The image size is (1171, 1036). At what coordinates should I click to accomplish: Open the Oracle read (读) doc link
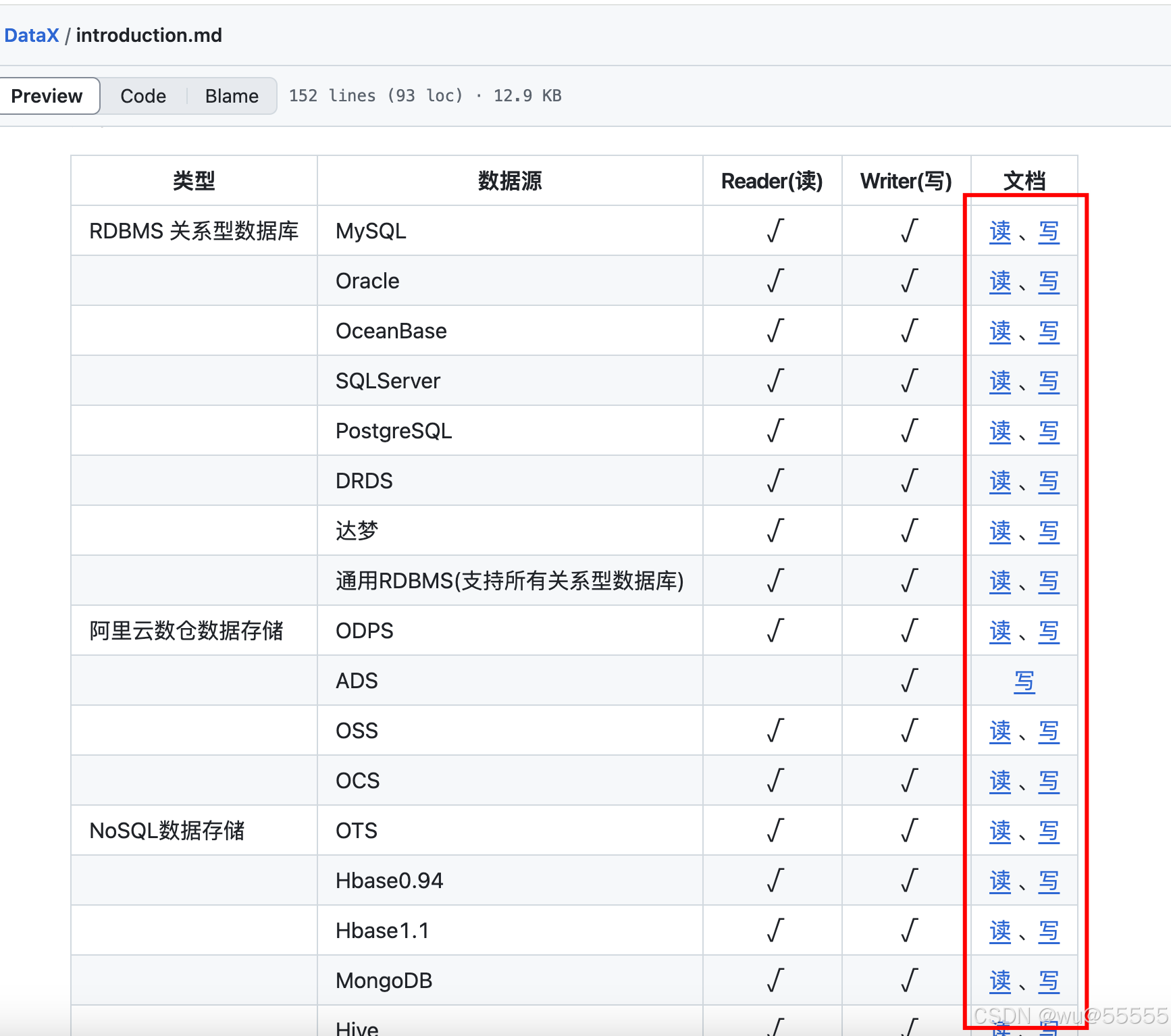[1000, 282]
